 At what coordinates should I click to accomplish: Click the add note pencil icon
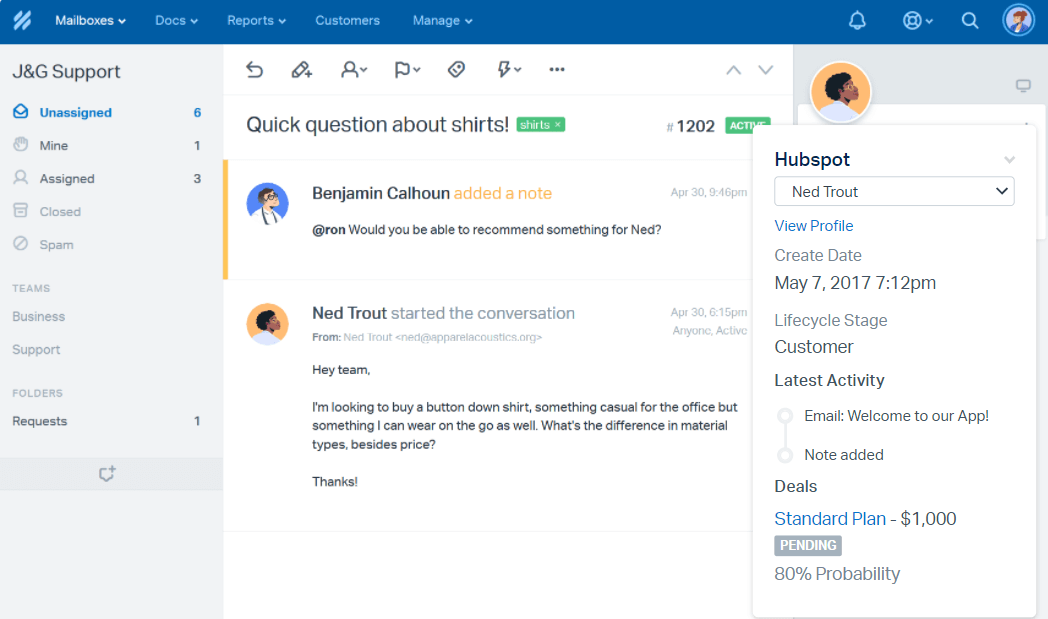[x=301, y=69]
